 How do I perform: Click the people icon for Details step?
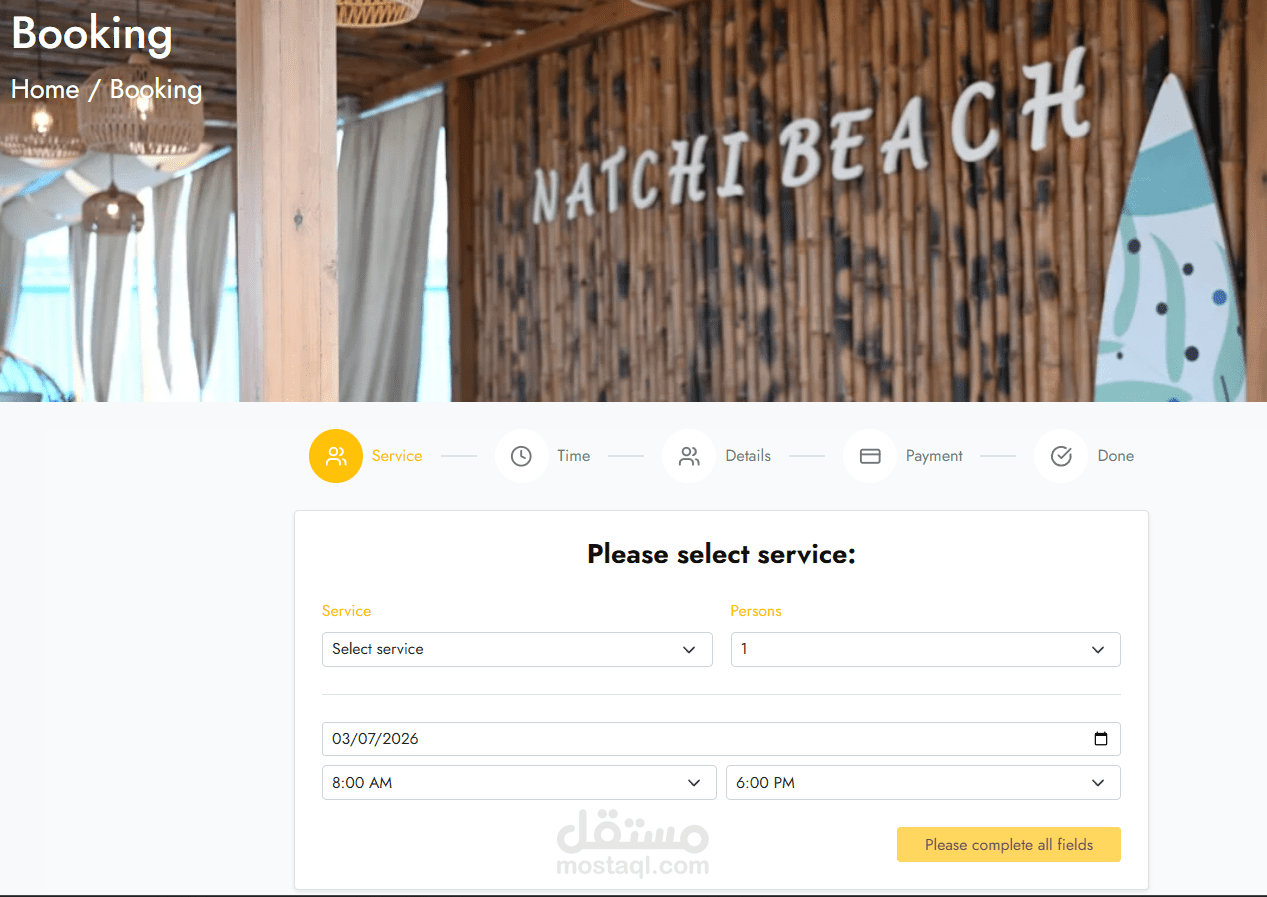689,456
